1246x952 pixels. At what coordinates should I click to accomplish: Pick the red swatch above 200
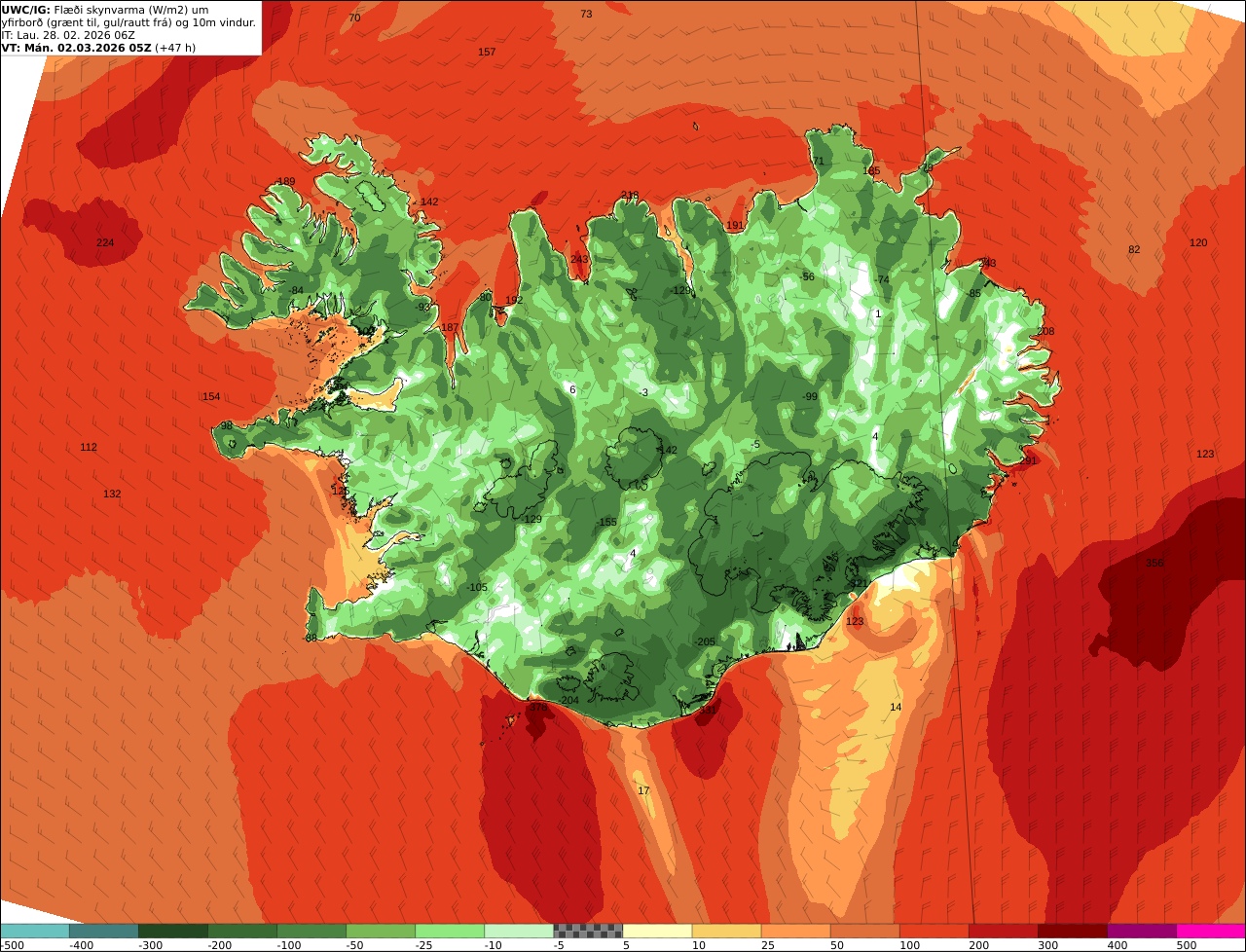coord(1003,931)
